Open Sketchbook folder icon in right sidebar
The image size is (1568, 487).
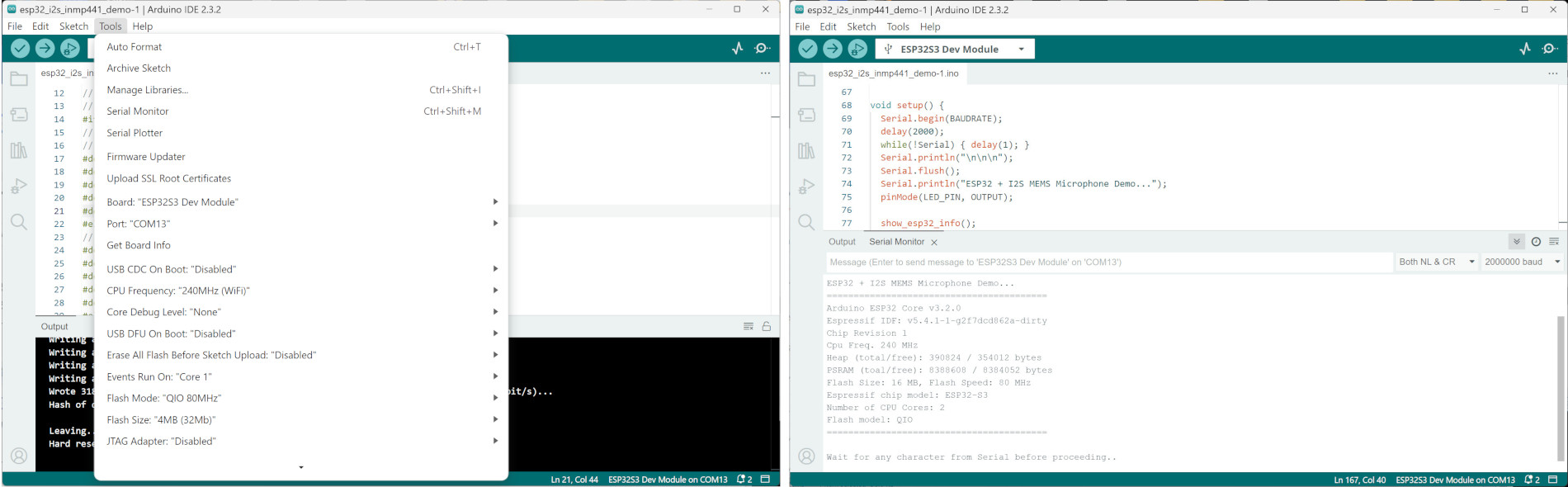pos(806,79)
